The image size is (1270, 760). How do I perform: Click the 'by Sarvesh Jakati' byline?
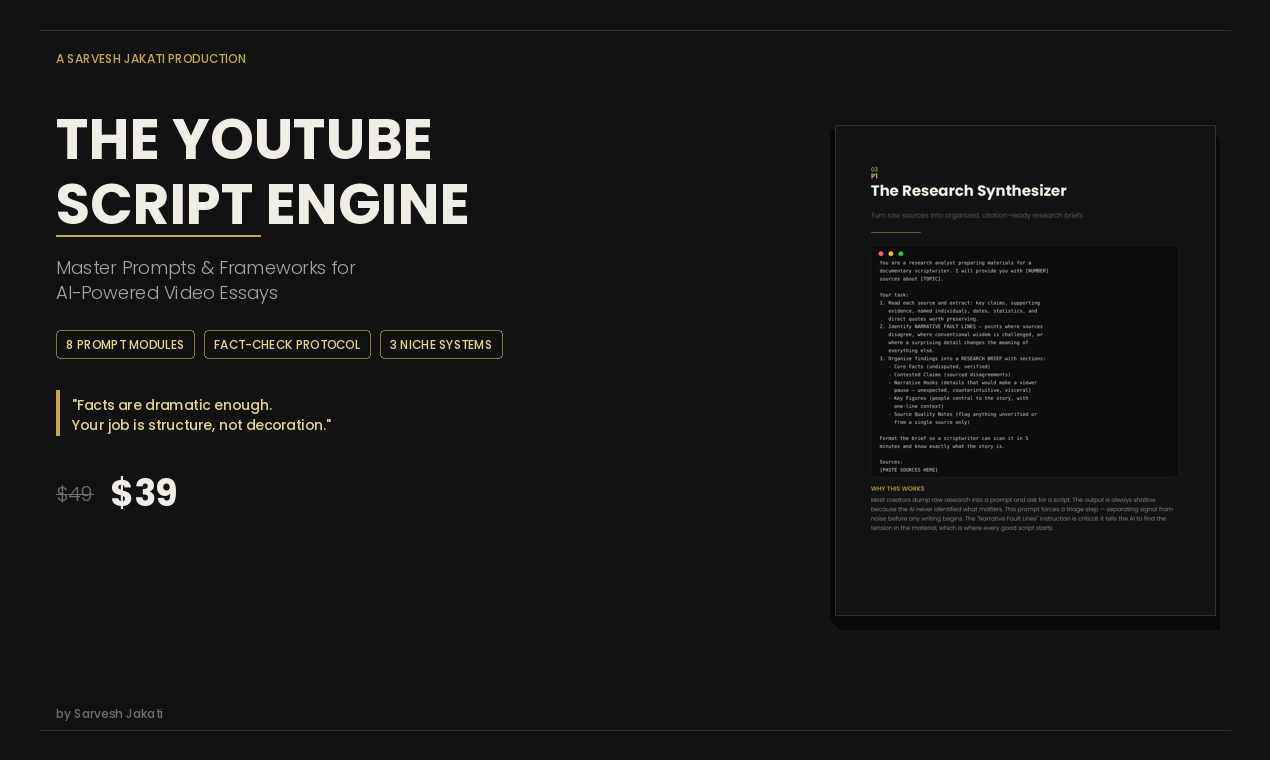click(109, 714)
